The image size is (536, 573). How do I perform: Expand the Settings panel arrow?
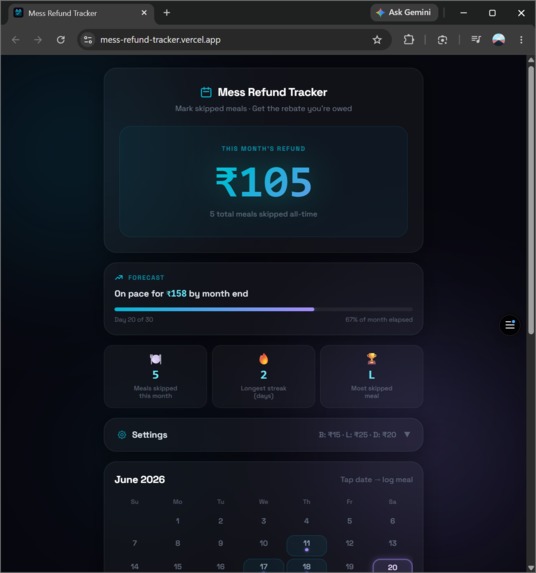[407, 435]
